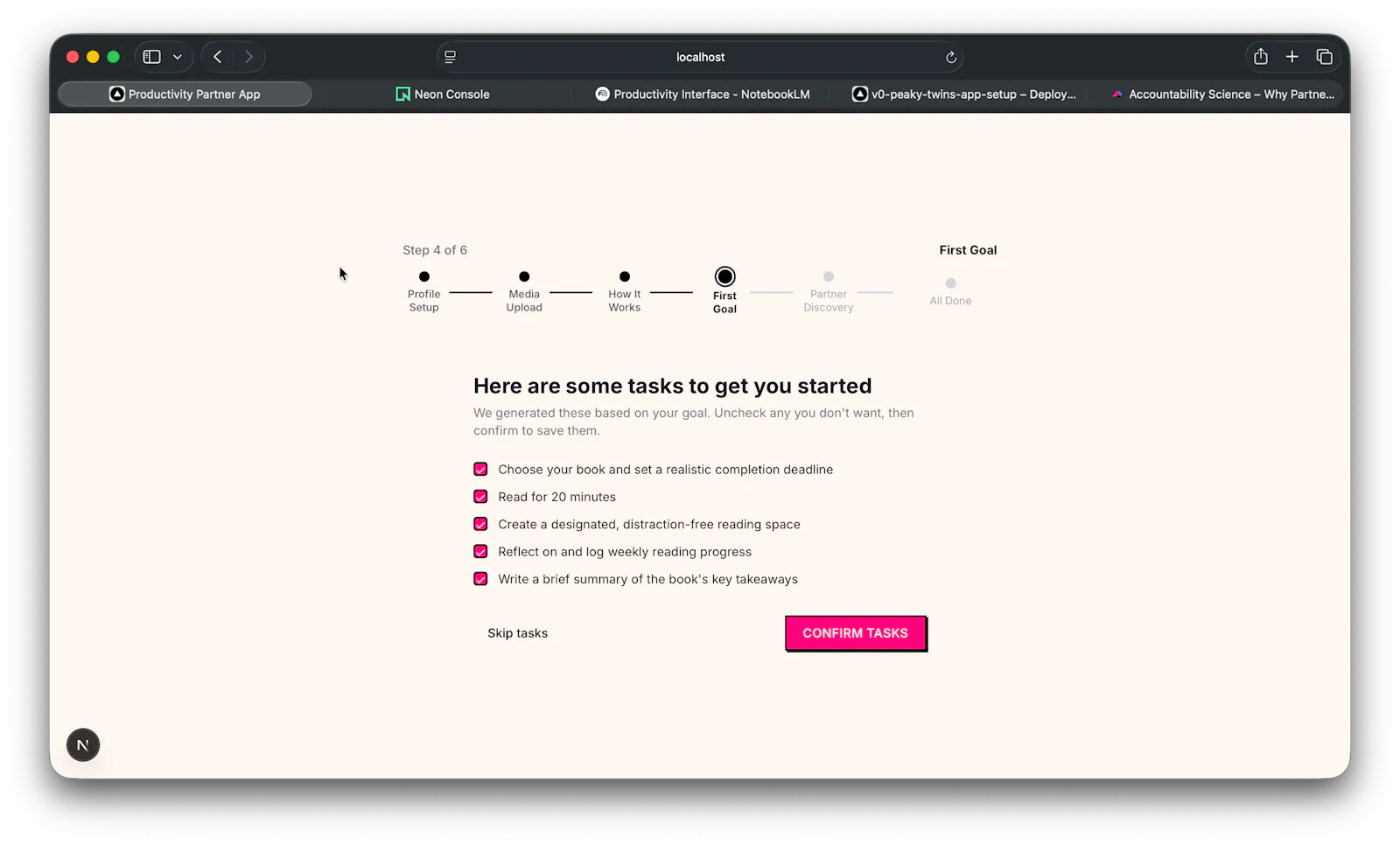Go back with the left arrow button
Viewport: 1400px width, 844px height.
(218, 57)
